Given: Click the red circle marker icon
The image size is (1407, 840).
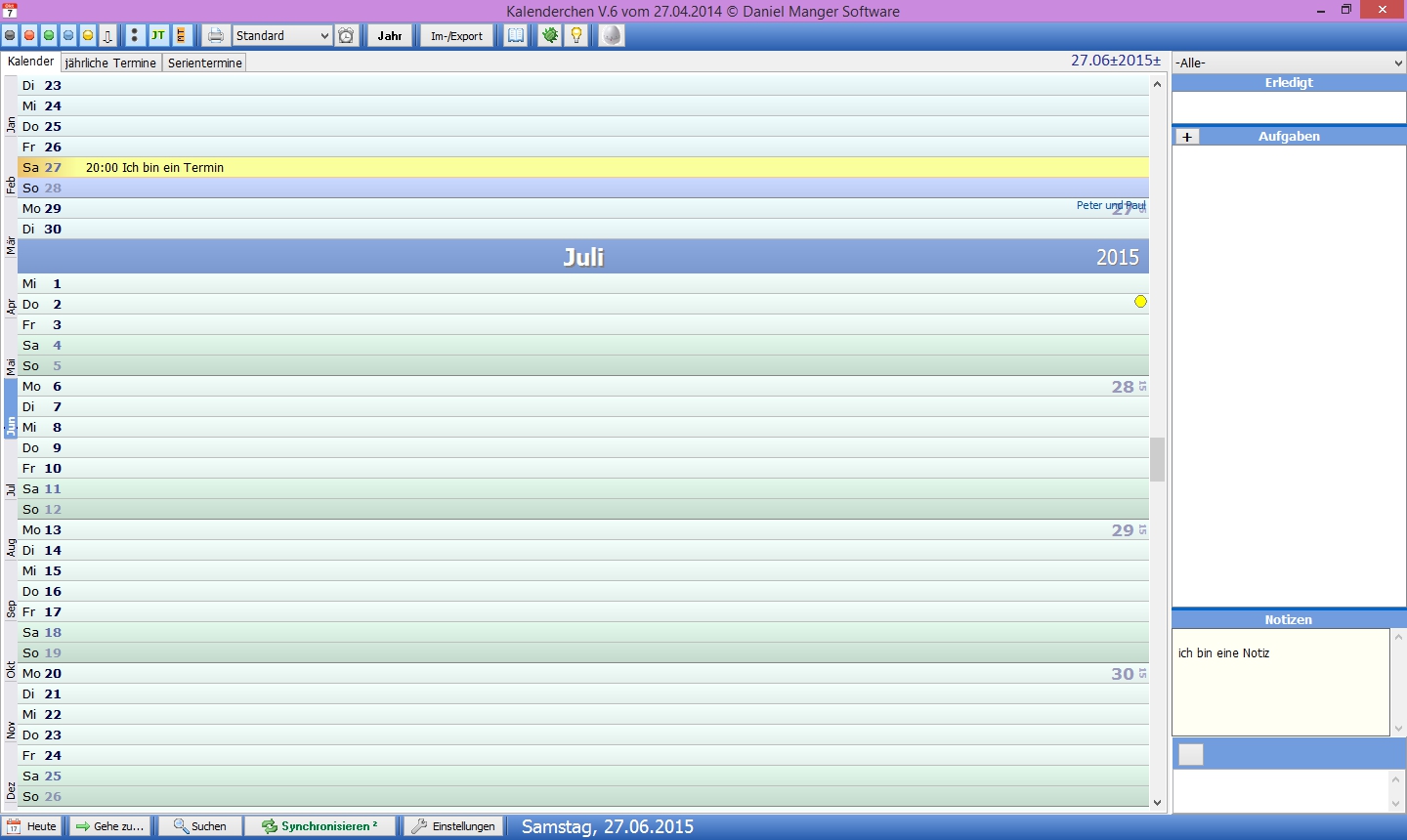Looking at the screenshot, I should point(29,36).
